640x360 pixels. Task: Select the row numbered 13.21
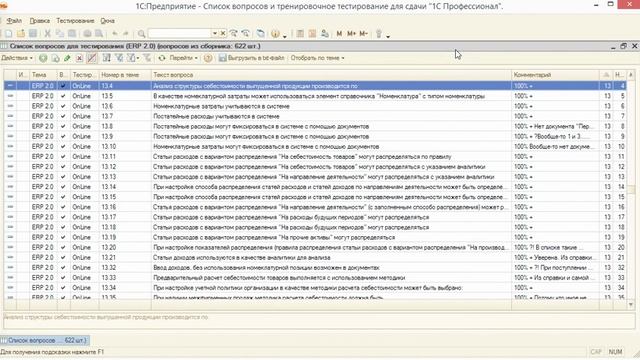(x=314, y=258)
